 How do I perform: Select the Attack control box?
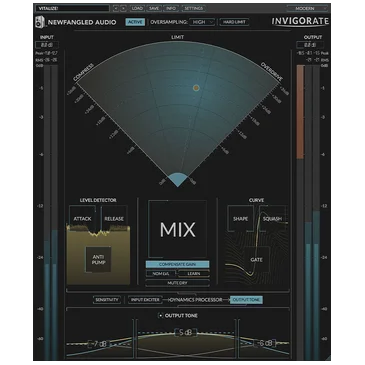point(82,219)
